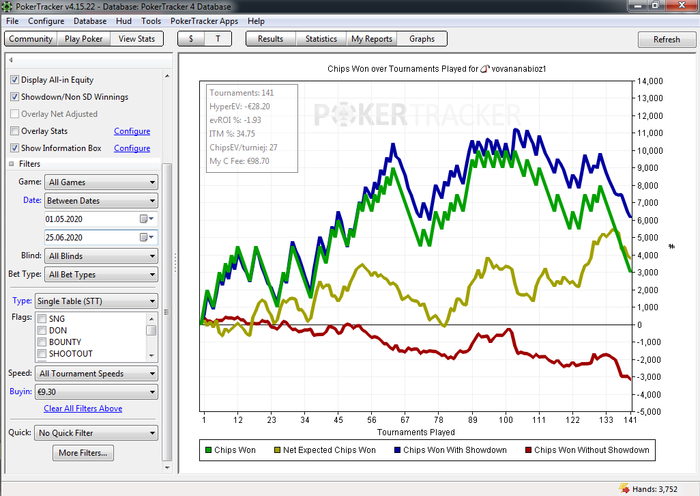Open the Game dropdown showing All Games
This screenshot has width=700, height=496.
101,182
